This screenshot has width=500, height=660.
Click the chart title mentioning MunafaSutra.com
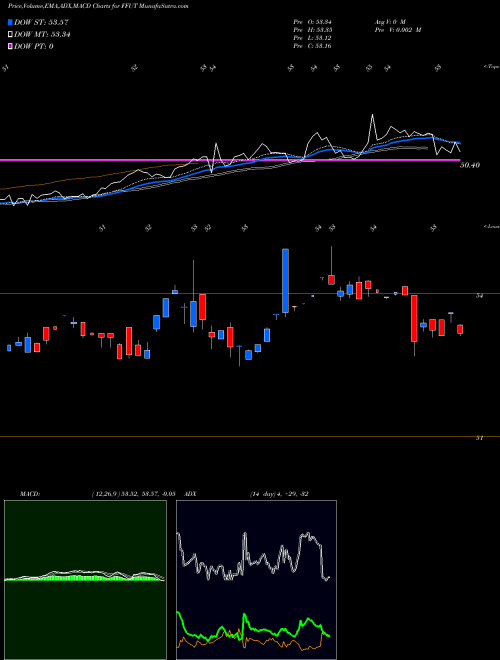click(98, 6)
